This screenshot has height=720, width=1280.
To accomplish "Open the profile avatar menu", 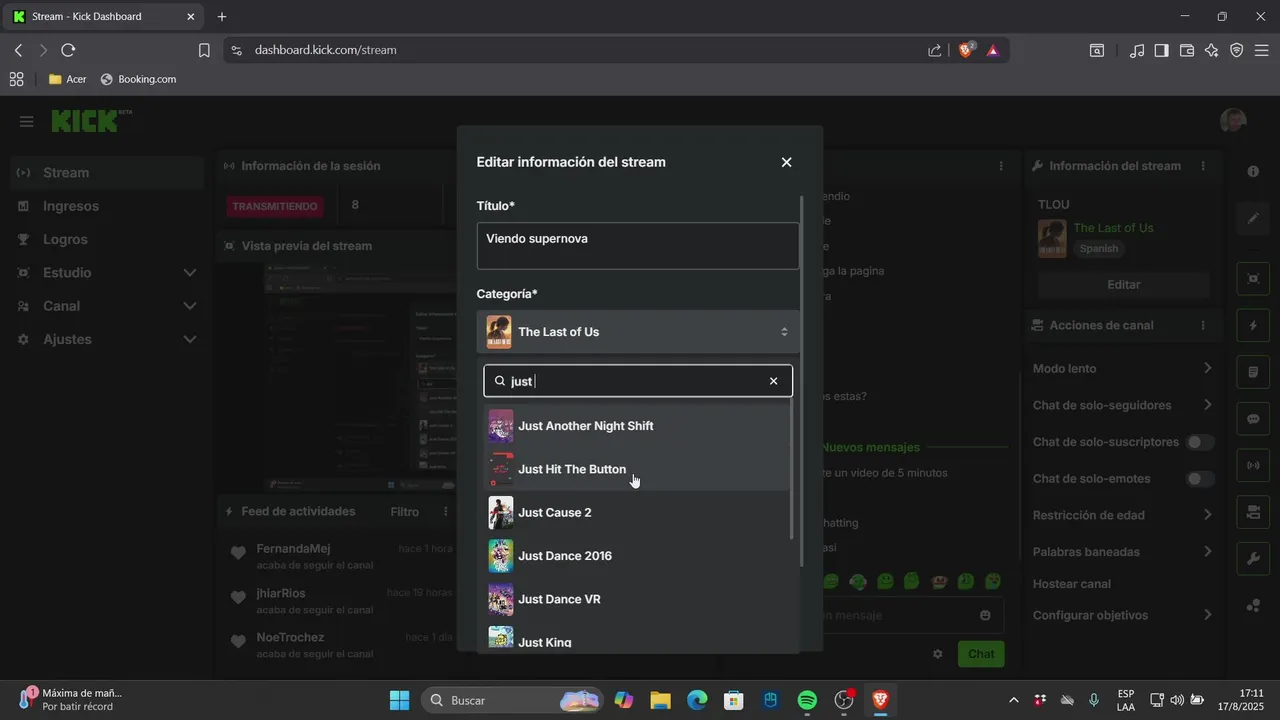I will [1233, 121].
